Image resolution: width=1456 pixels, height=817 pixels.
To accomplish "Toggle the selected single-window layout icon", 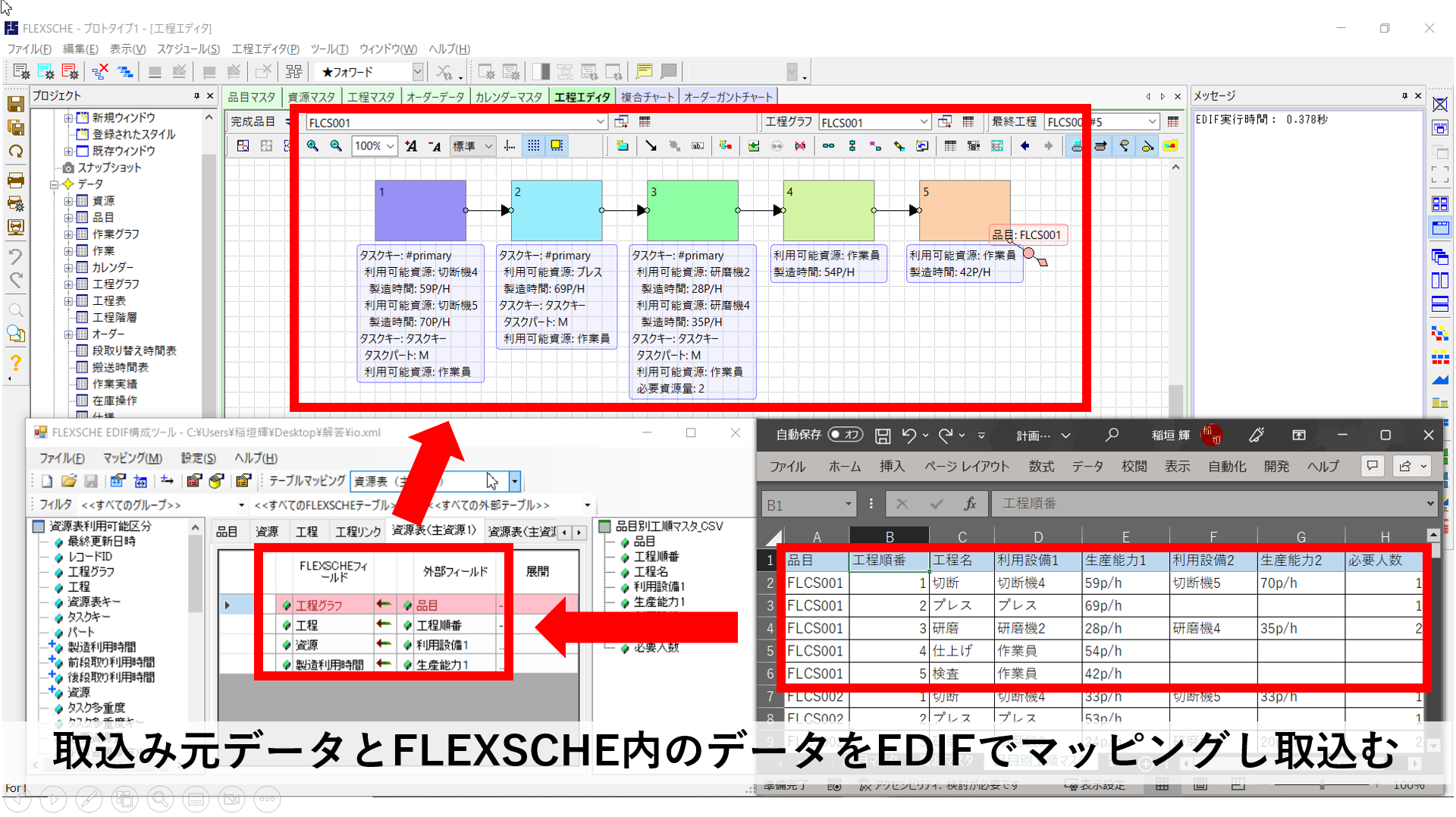I will point(1439,227).
